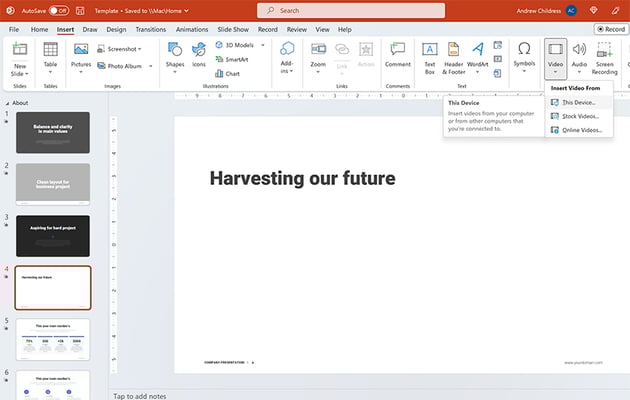630x400 pixels.
Task: Choose This Device from video menu
Action: click(578, 102)
